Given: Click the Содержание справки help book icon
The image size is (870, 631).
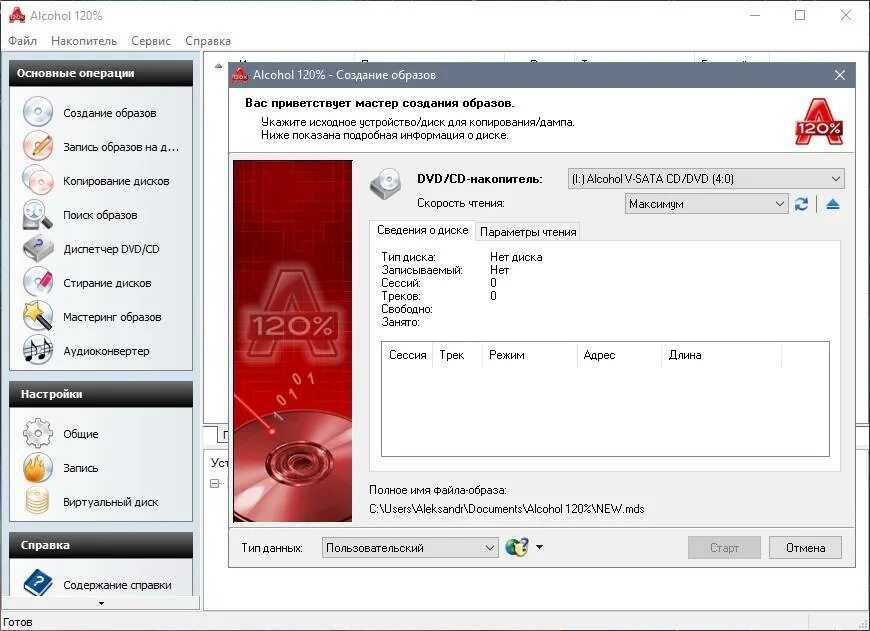Looking at the screenshot, I should 38,584.
